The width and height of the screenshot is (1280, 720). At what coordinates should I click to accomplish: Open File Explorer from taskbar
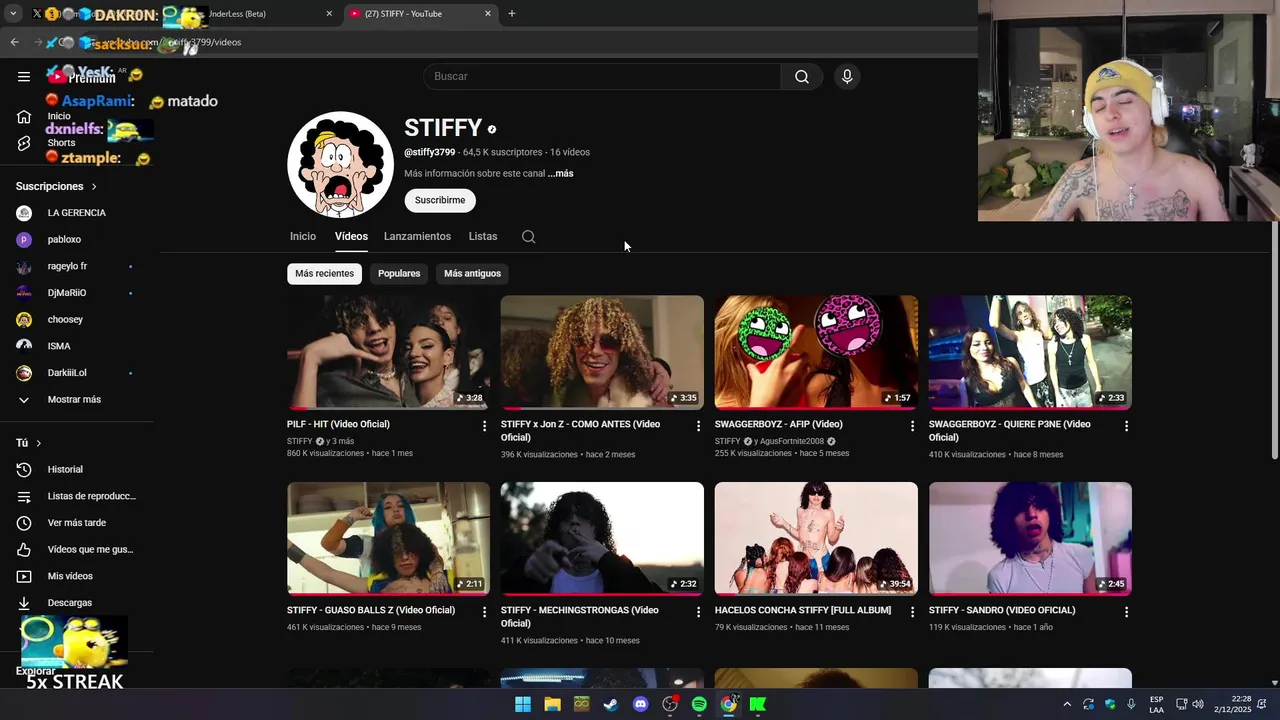552,704
